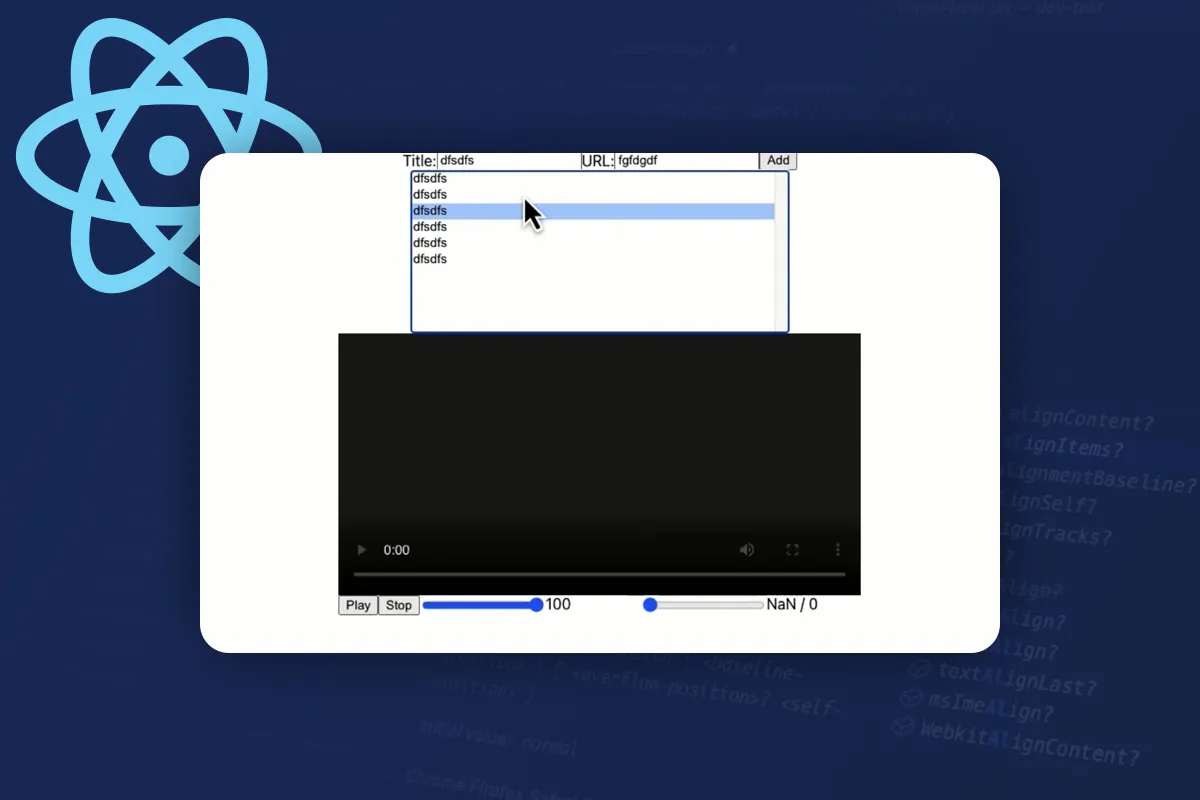Click in the Title input field

[509, 160]
